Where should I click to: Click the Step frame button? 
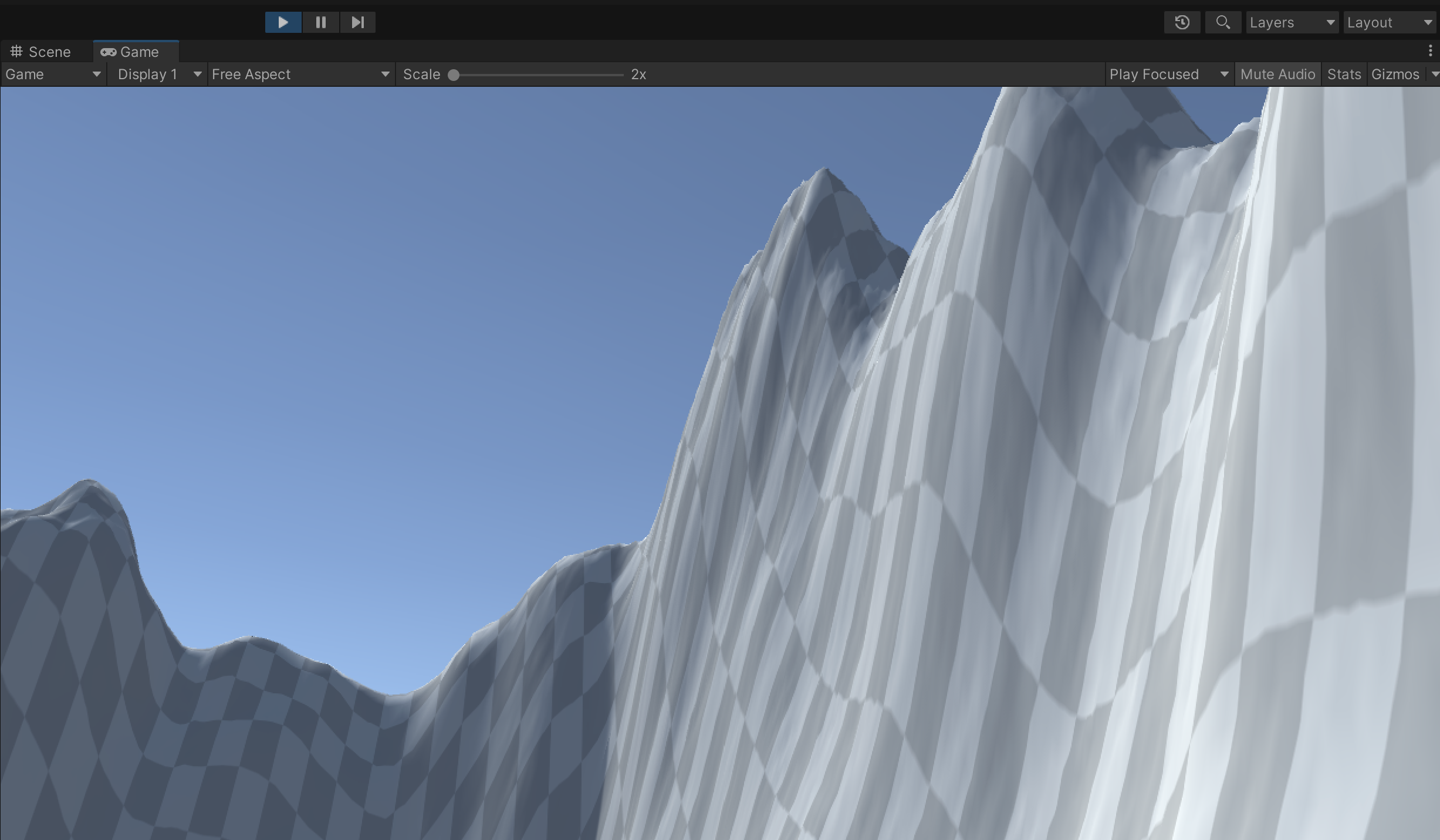(357, 22)
